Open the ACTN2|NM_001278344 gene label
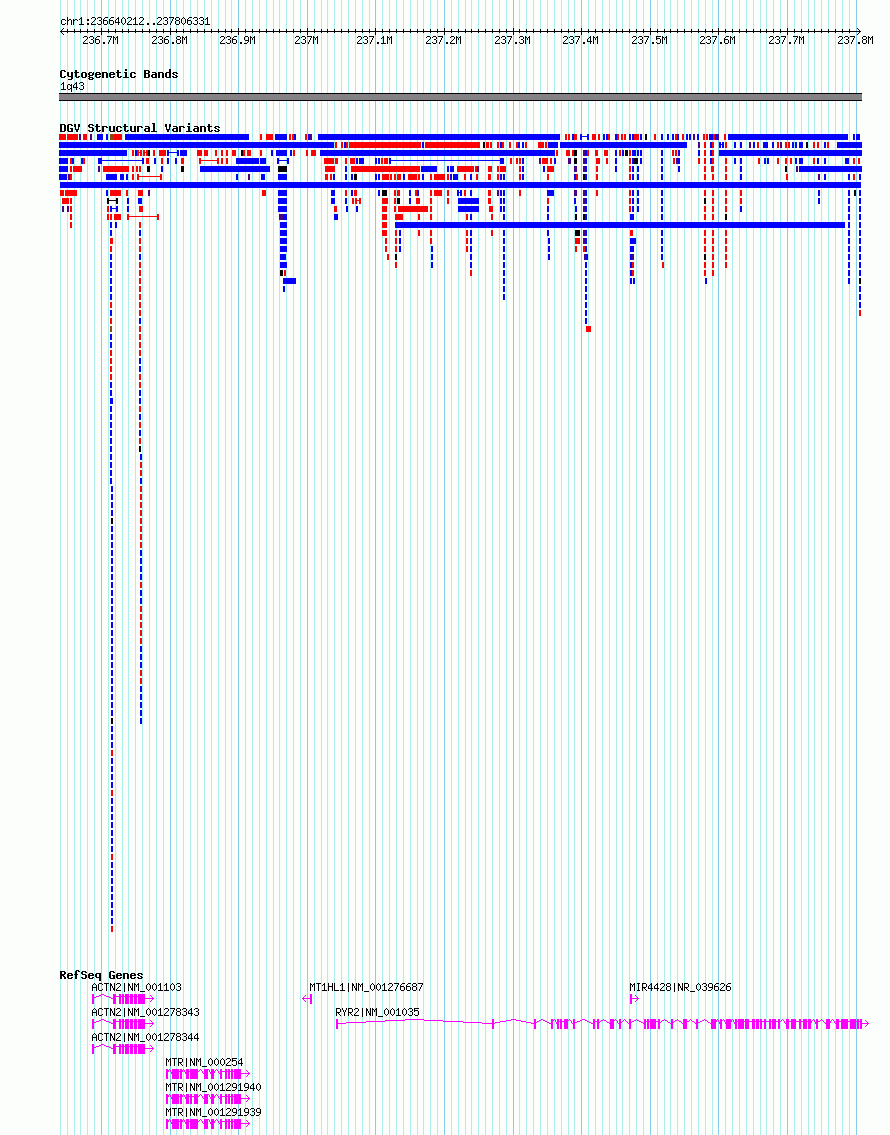Screen dimensions: 890x1135 145,1037
